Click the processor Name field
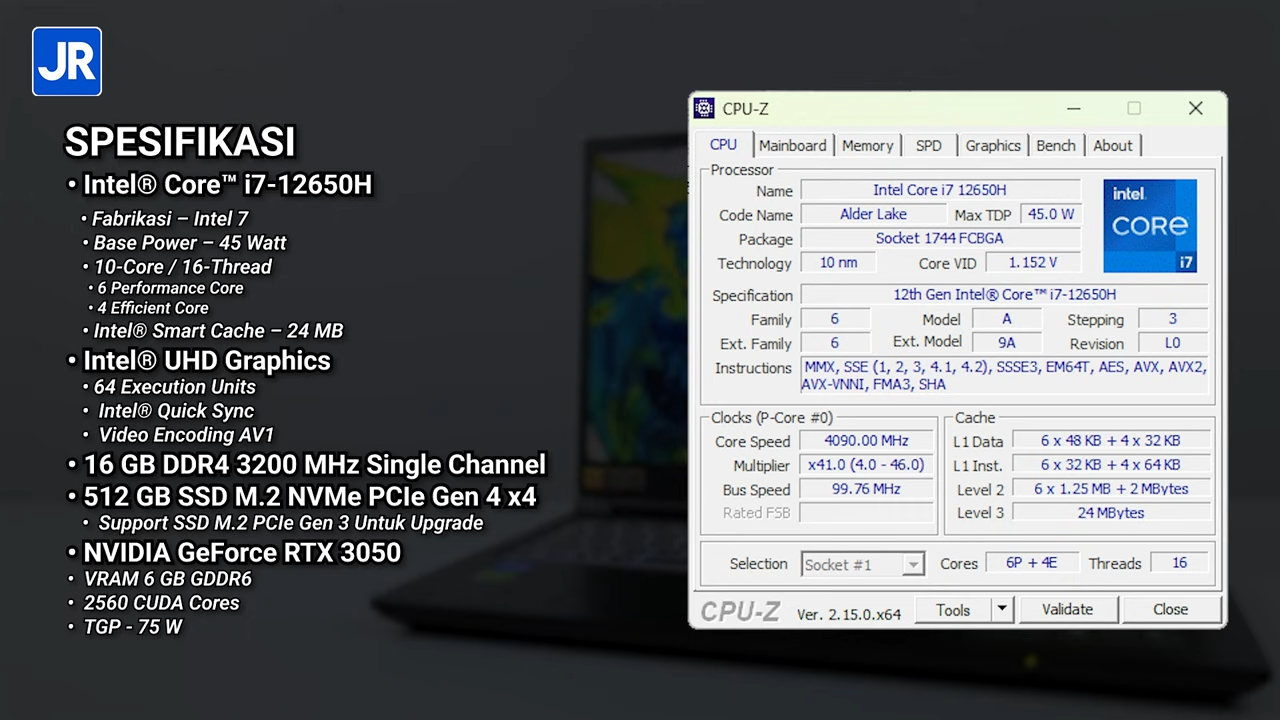The height and width of the screenshot is (720, 1280). [x=940, y=190]
